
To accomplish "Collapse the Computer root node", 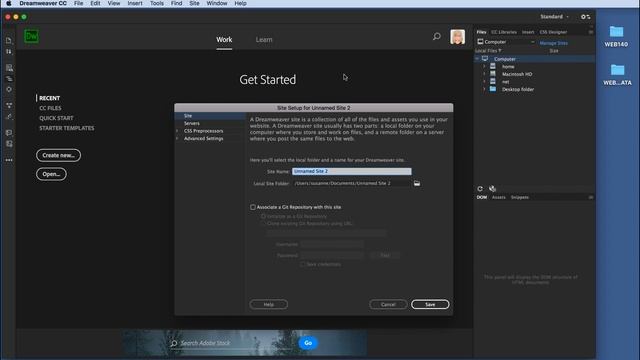I will pos(477,59).
